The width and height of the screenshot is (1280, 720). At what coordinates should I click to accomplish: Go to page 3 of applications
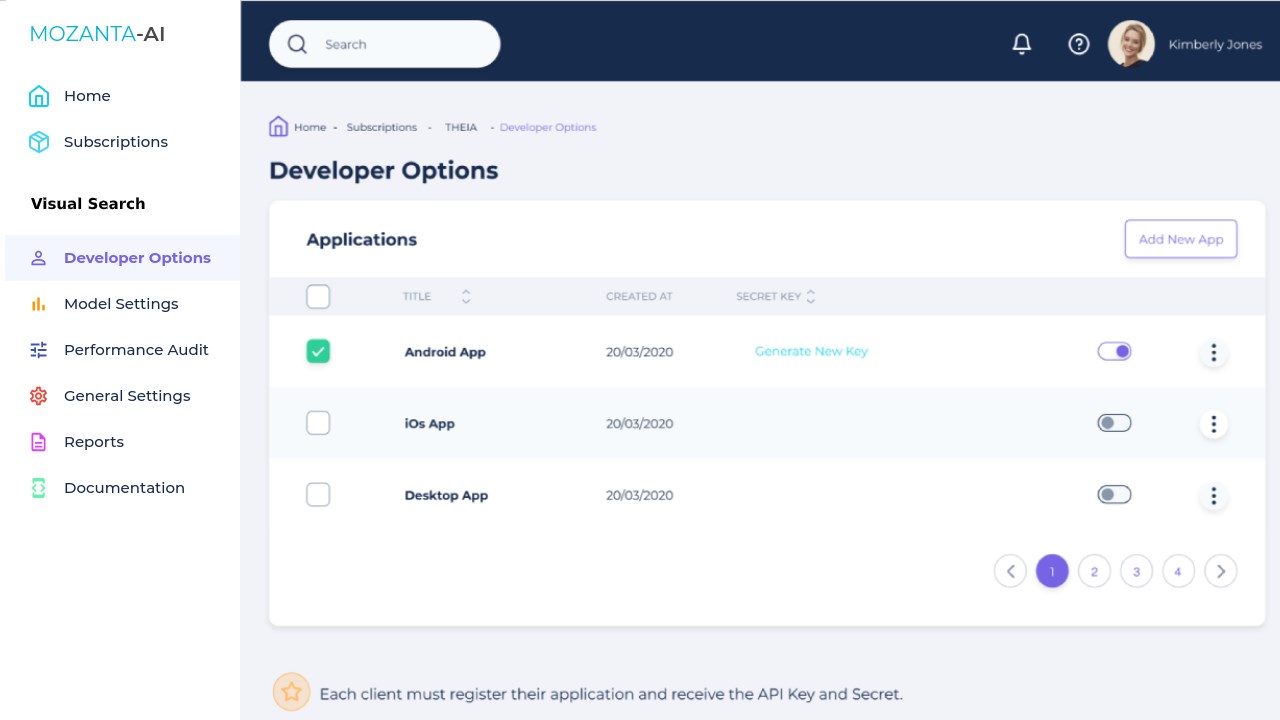[x=1136, y=572]
